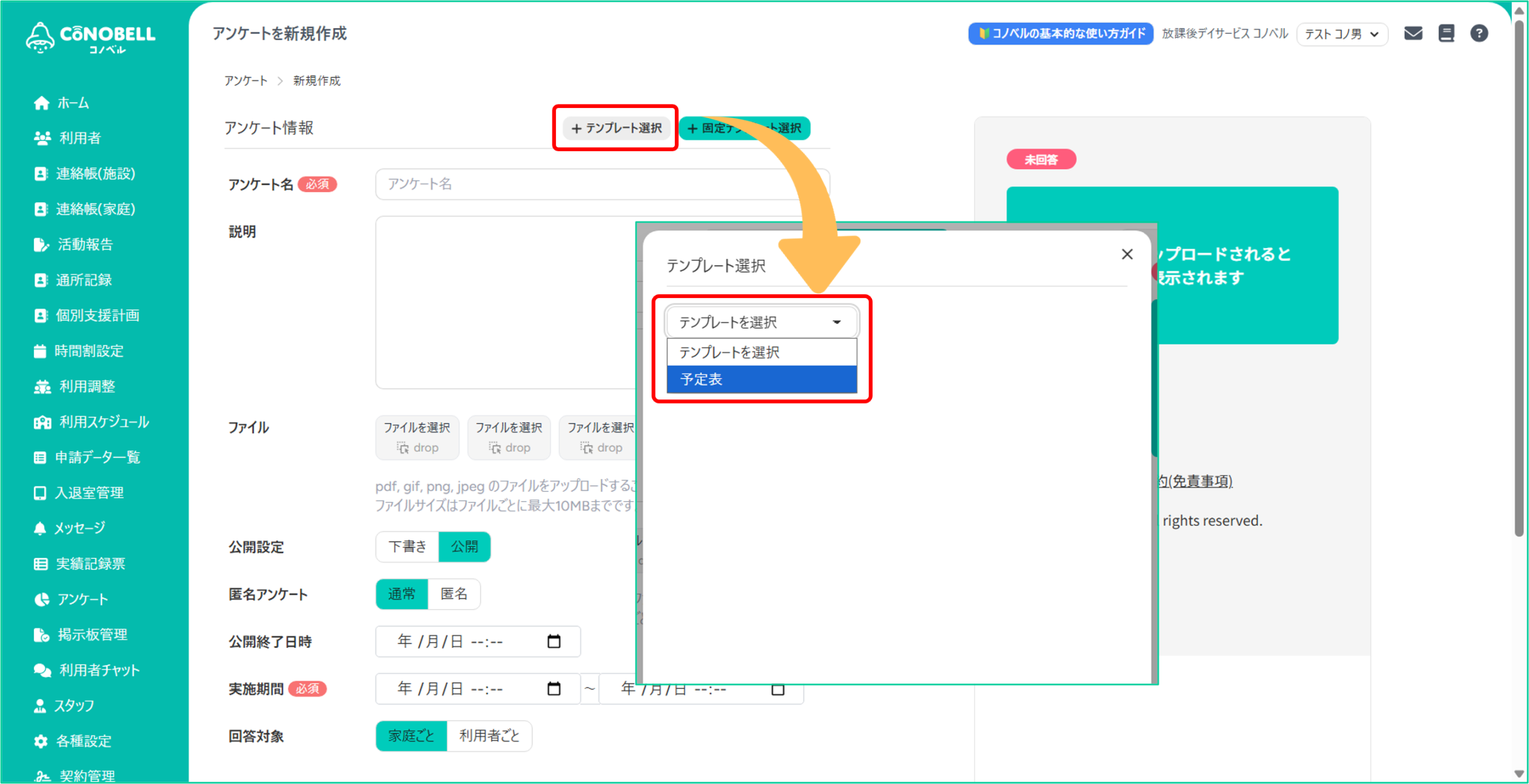Image resolution: width=1529 pixels, height=784 pixels.
Task: Click the help question mark icon
Action: point(1479,33)
